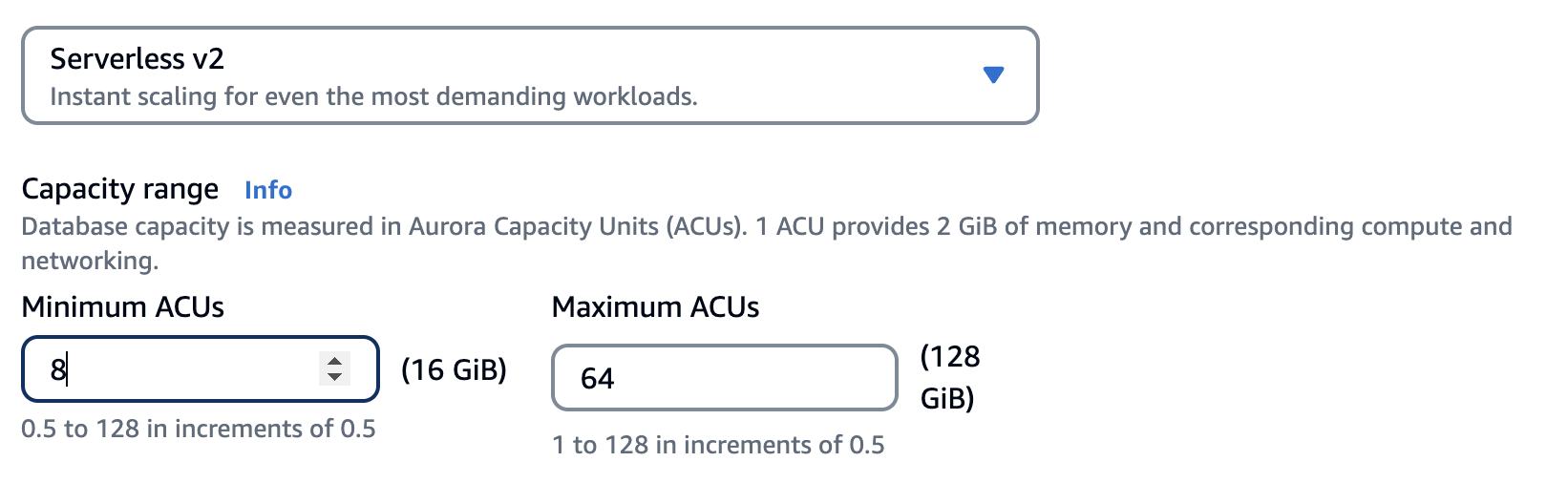
Task: Click the "Serverless v2" option title
Action: point(137,59)
